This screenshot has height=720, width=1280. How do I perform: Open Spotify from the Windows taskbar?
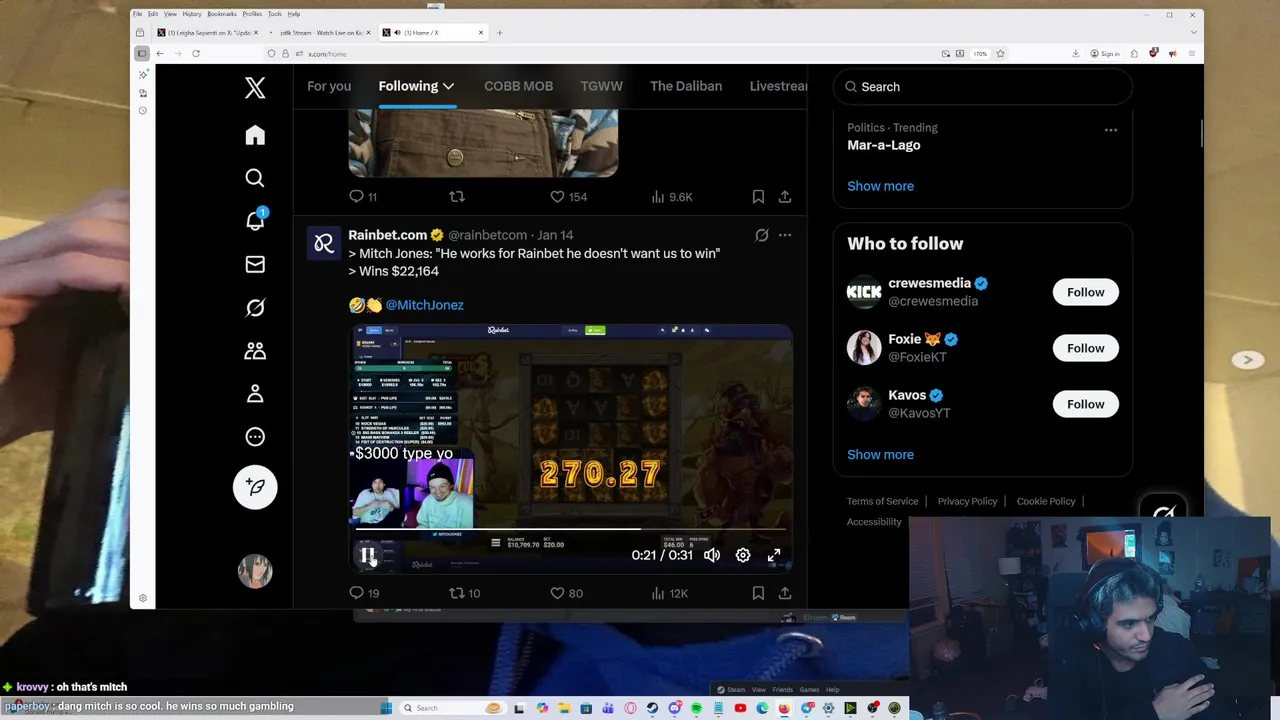point(697,708)
